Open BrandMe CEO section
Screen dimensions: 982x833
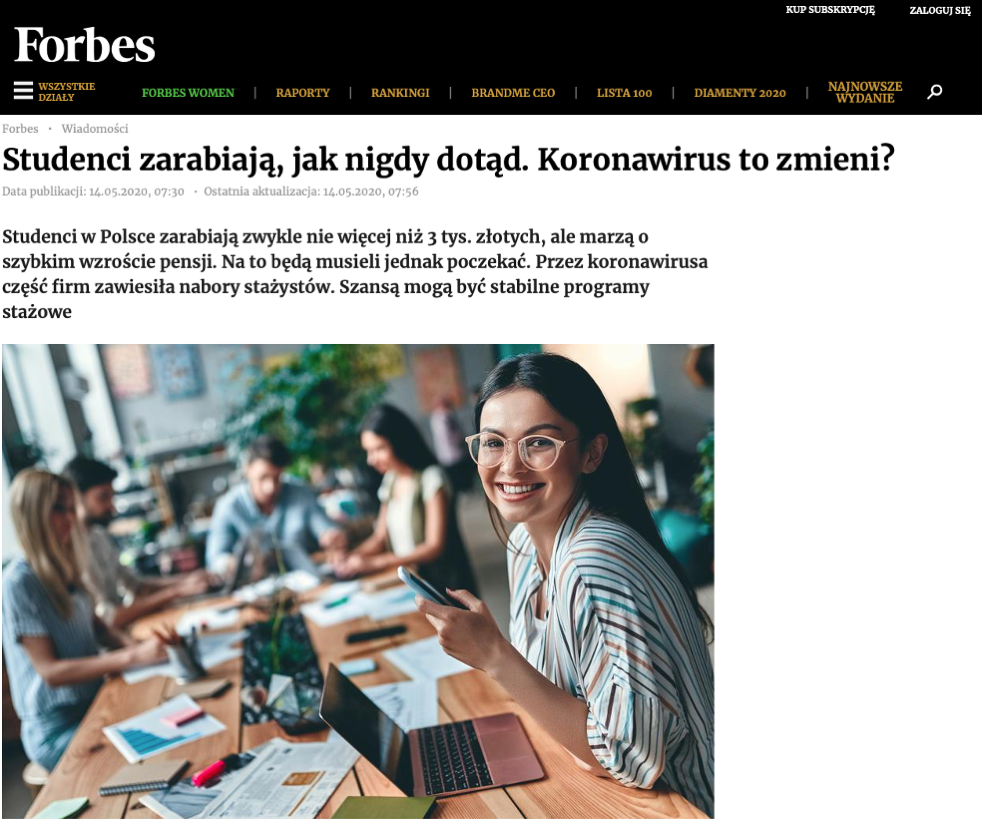coord(513,93)
